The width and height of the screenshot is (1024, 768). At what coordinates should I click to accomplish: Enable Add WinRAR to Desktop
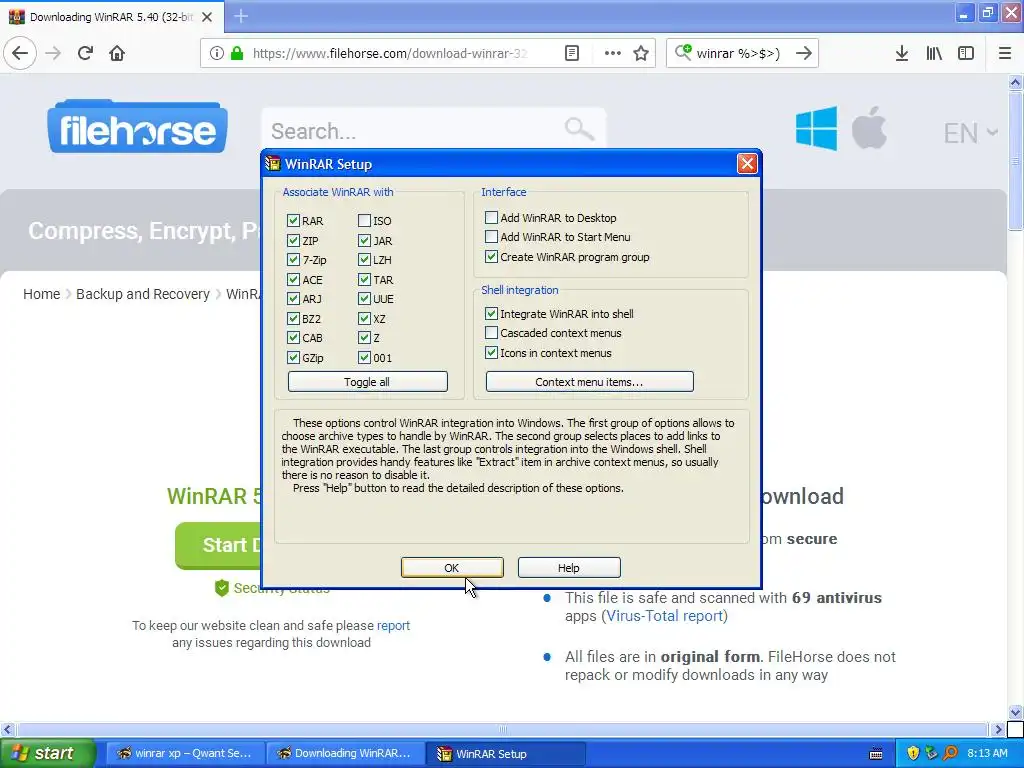(491, 217)
